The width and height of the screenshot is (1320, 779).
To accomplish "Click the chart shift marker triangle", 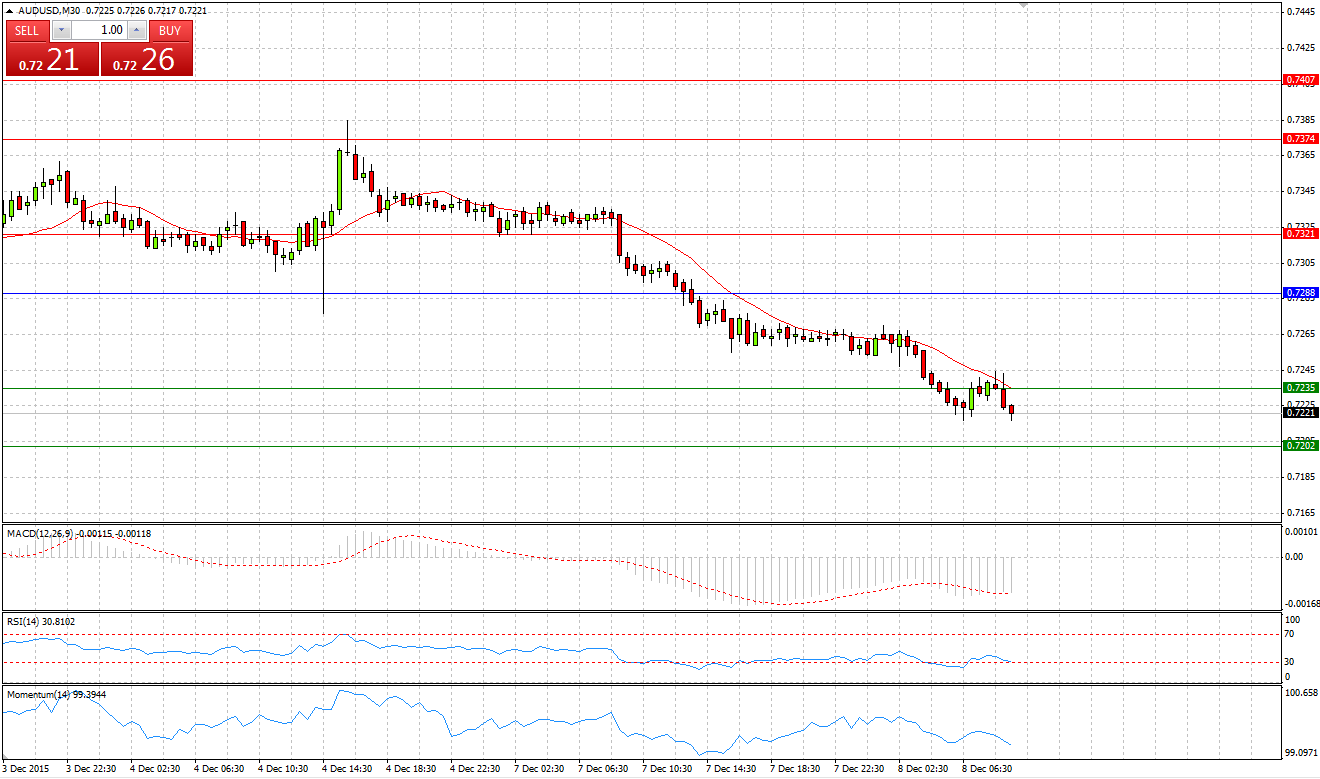I will point(1022,6).
